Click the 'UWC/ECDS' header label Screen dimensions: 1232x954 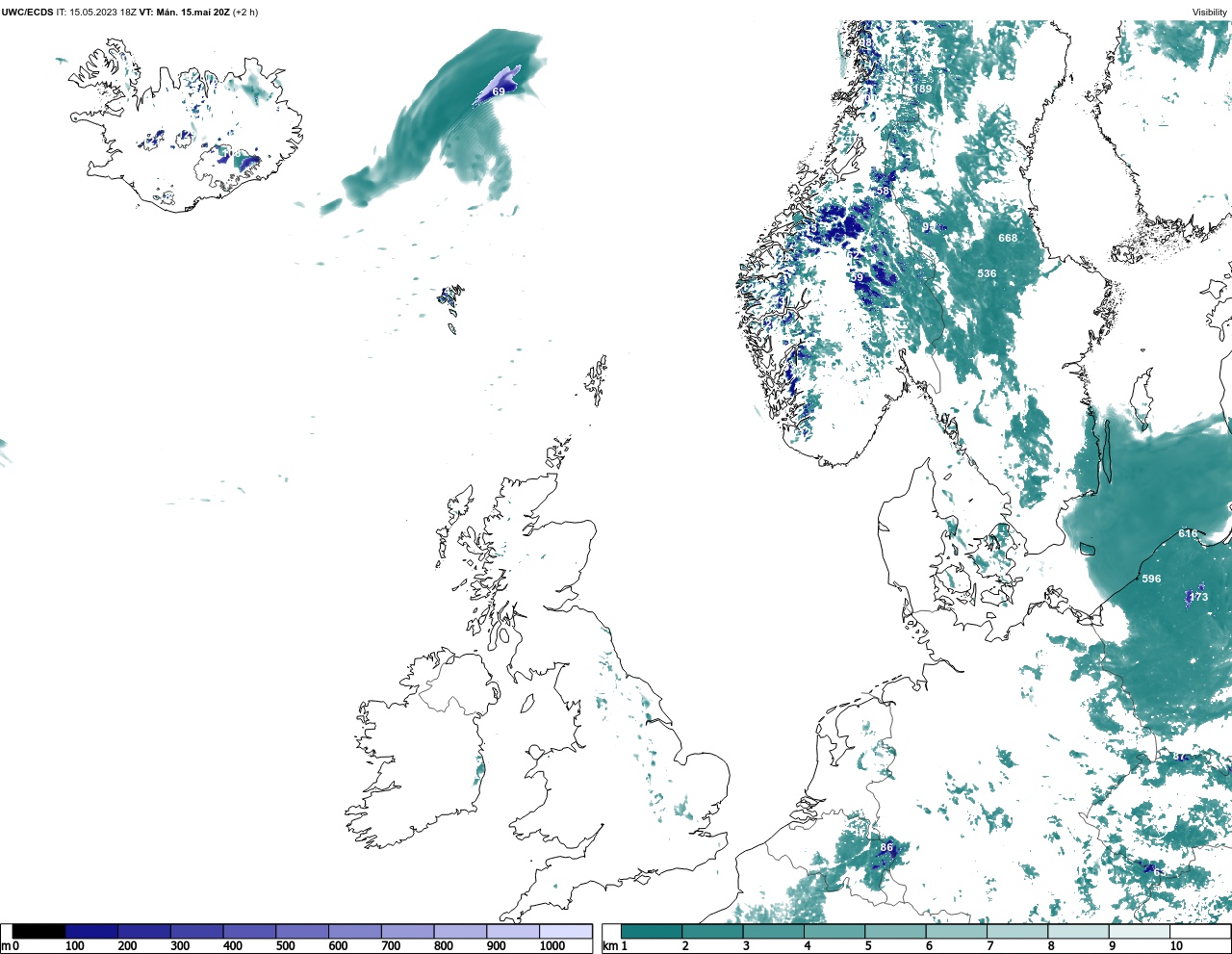coord(27,13)
